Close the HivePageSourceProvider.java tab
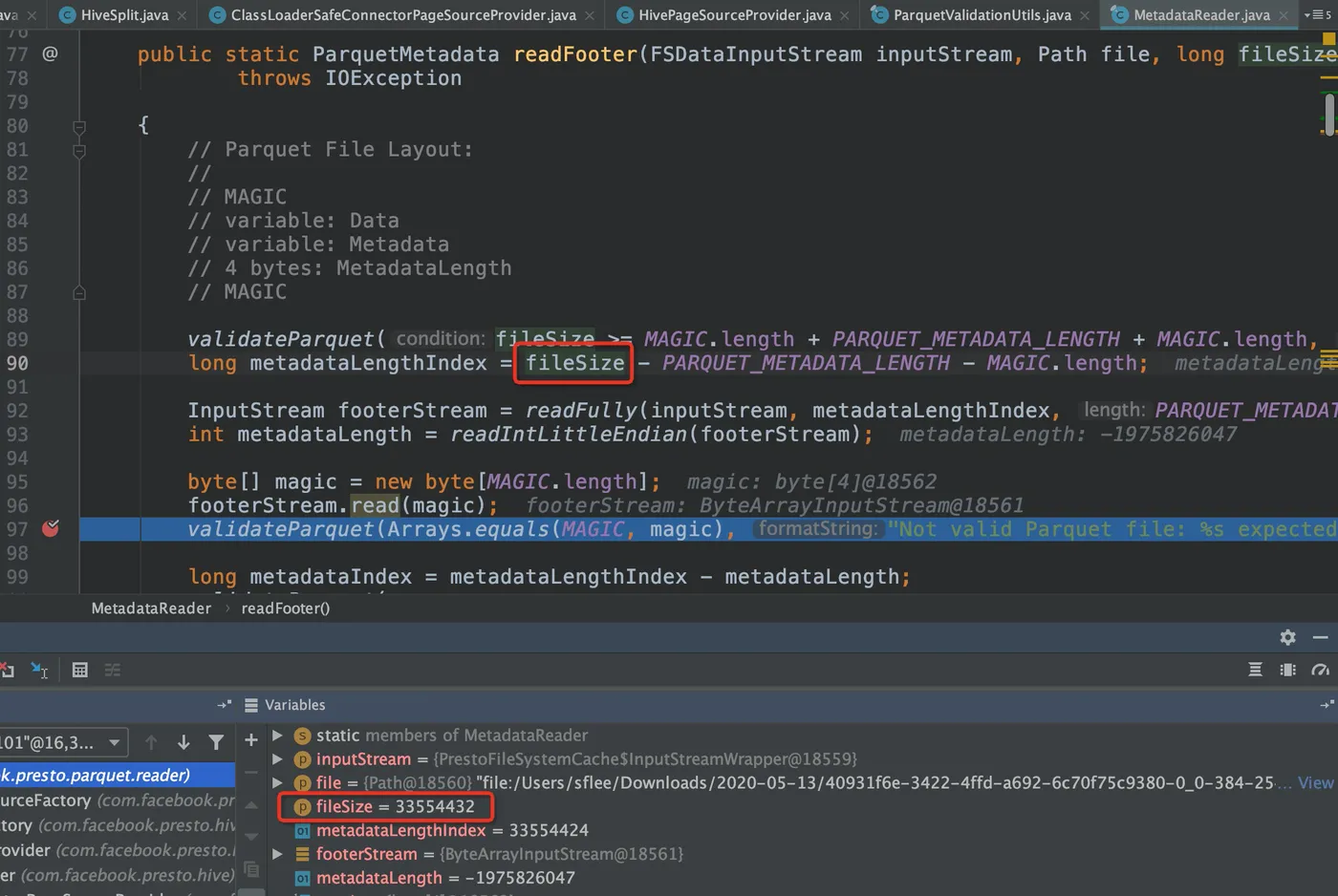 [x=844, y=15]
